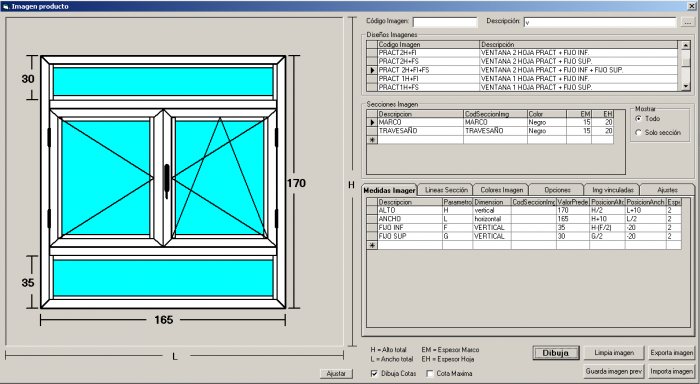
Task: Focus the Código Imagen input field
Action: (445, 22)
